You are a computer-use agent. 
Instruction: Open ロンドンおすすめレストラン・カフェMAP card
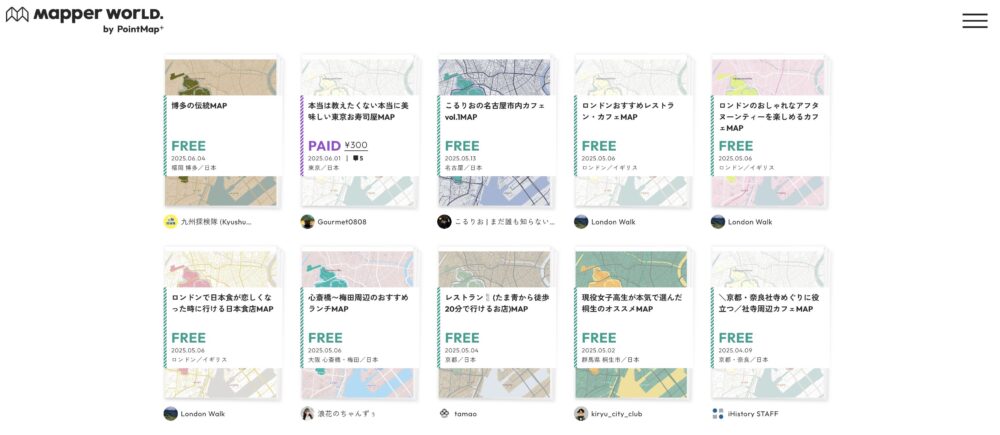pyautogui.click(x=632, y=133)
